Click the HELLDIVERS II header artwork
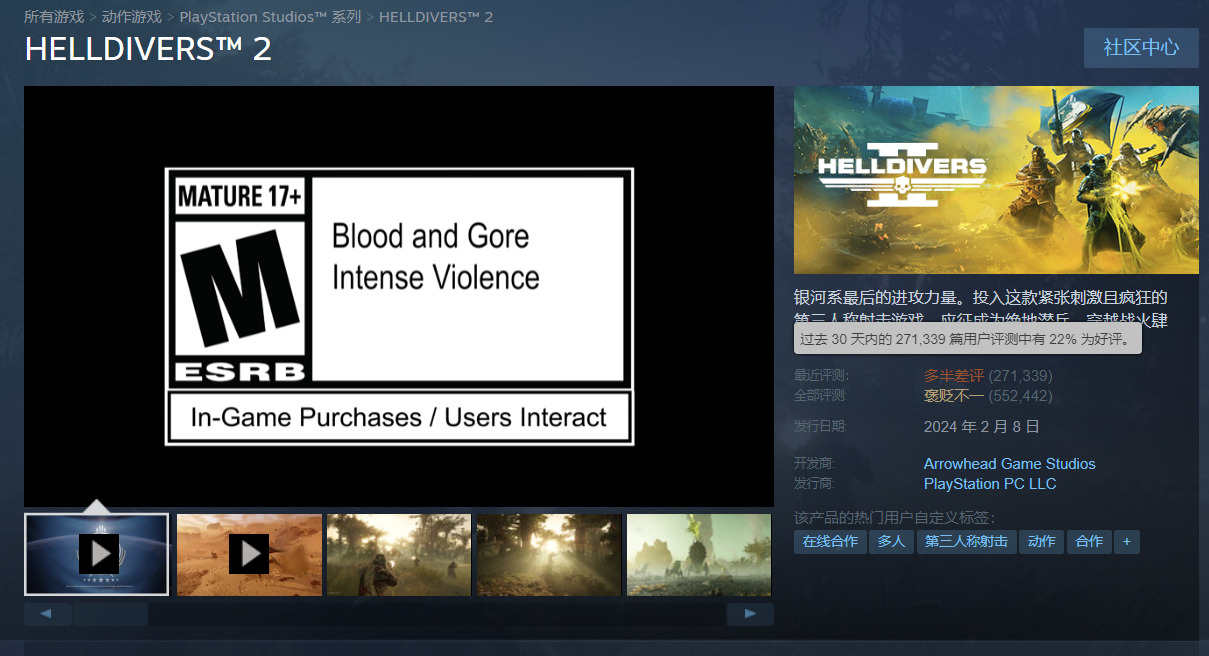 [996, 180]
